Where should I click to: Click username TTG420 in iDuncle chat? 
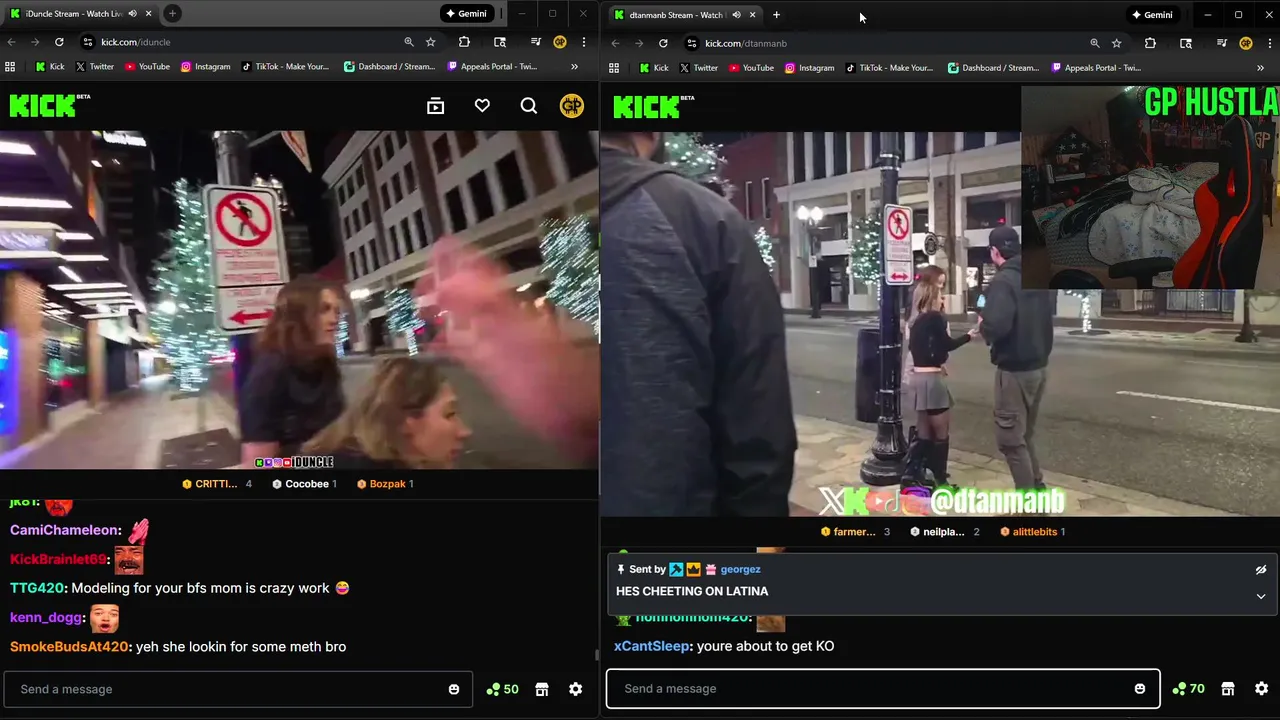[x=37, y=588]
